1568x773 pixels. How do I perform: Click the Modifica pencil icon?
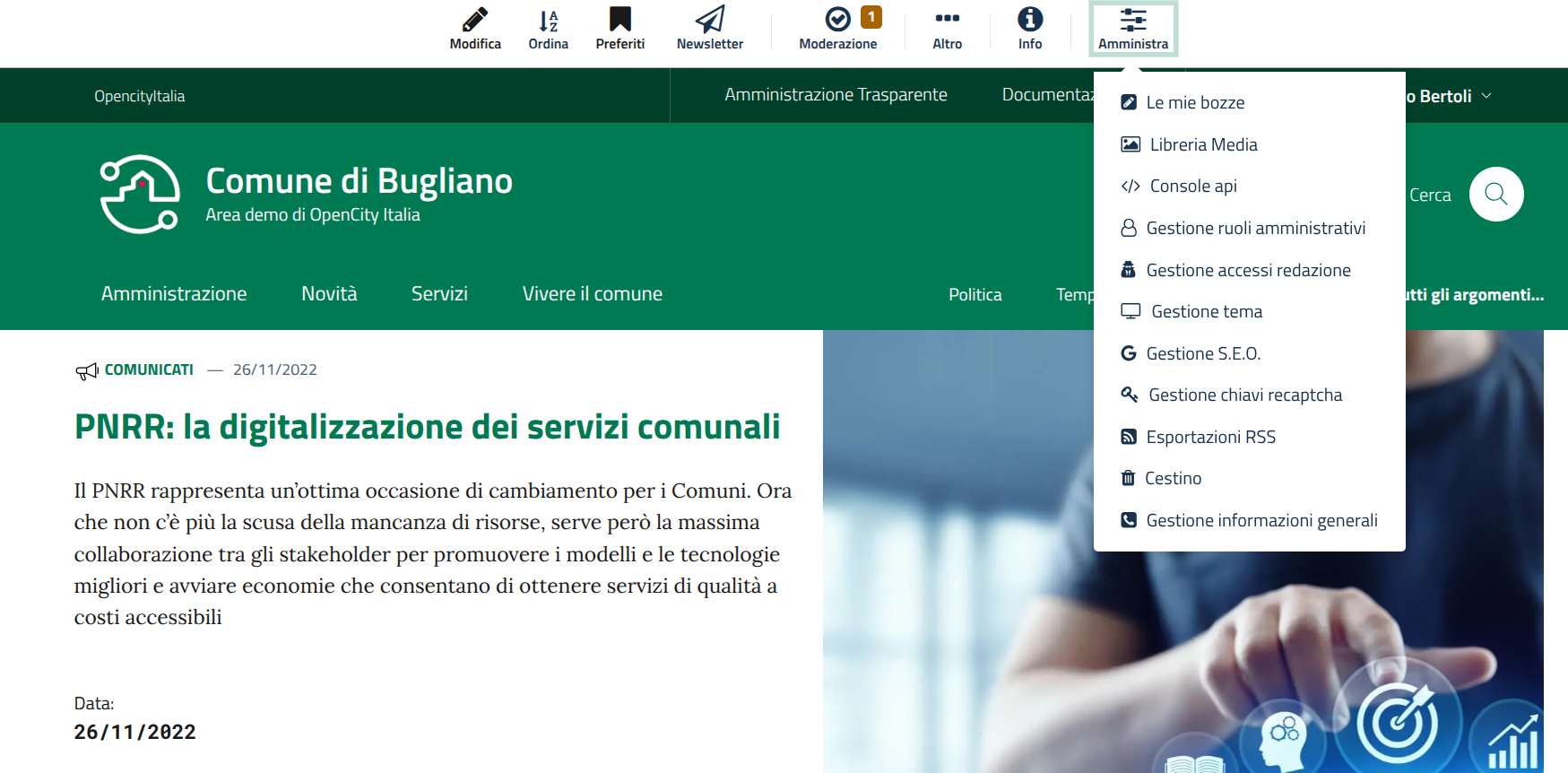click(x=475, y=20)
